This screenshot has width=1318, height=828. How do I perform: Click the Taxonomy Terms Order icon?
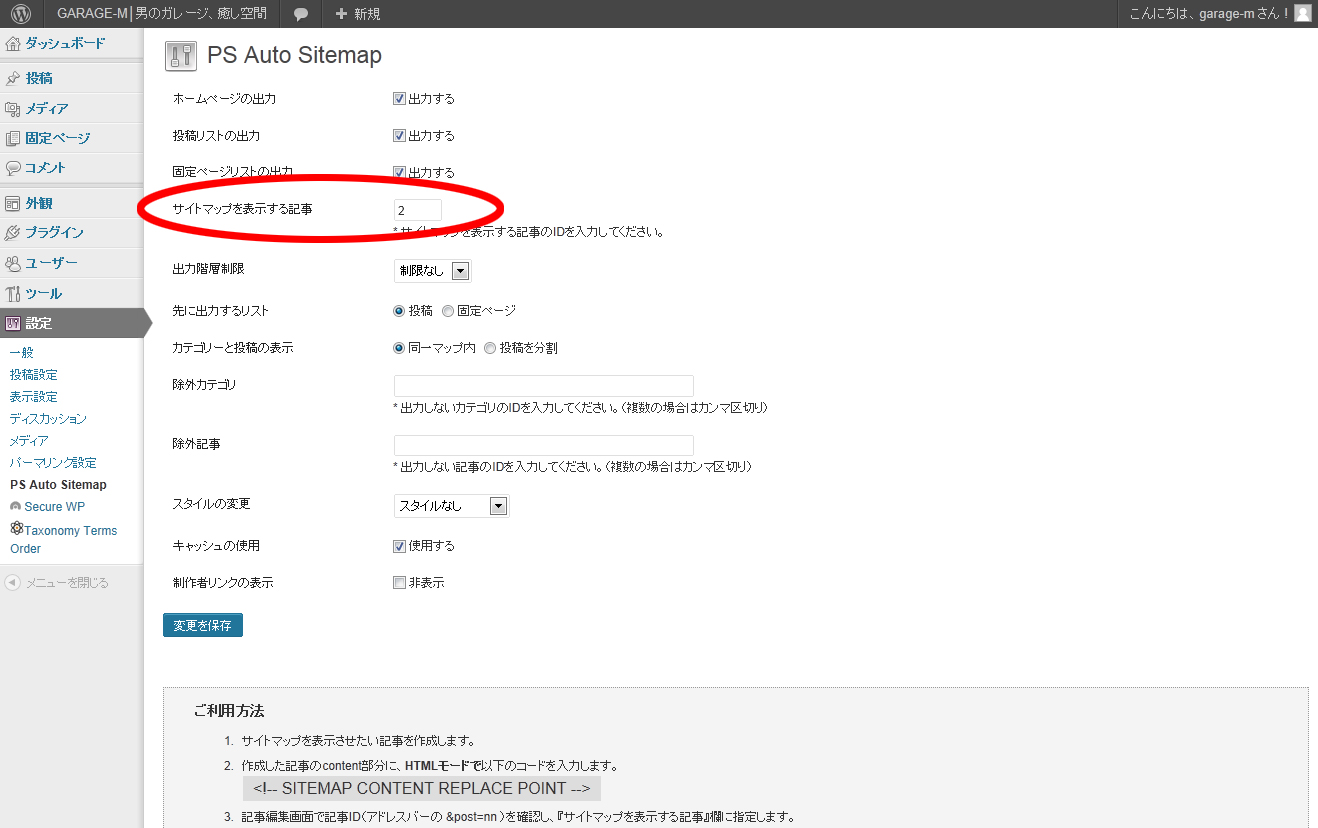click(x=16, y=528)
